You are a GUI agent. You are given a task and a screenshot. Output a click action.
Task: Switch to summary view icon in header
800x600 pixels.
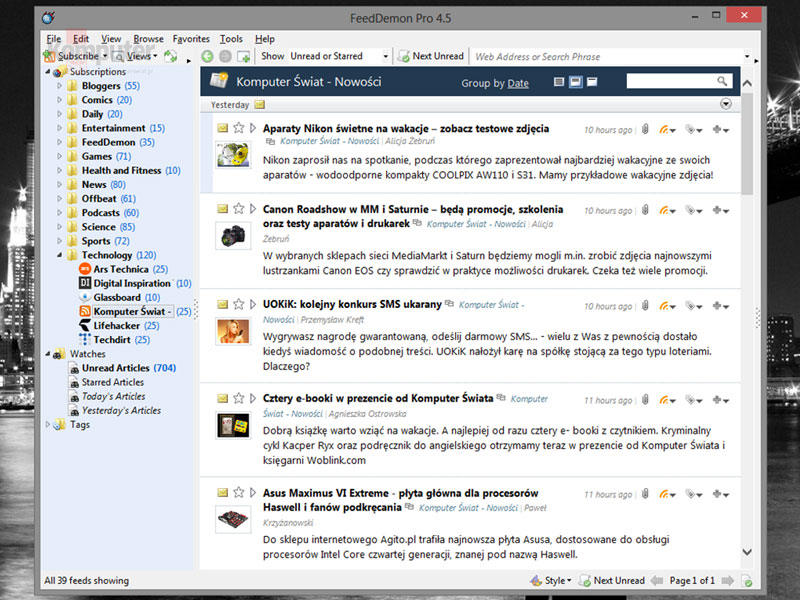[x=576, y=82]
